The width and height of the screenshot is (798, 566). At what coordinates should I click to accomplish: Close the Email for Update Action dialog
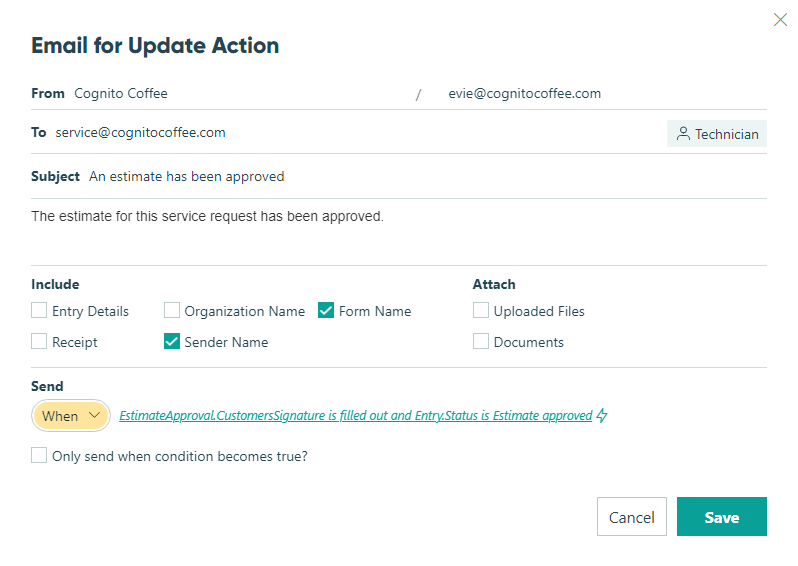(x=780, y=20)
